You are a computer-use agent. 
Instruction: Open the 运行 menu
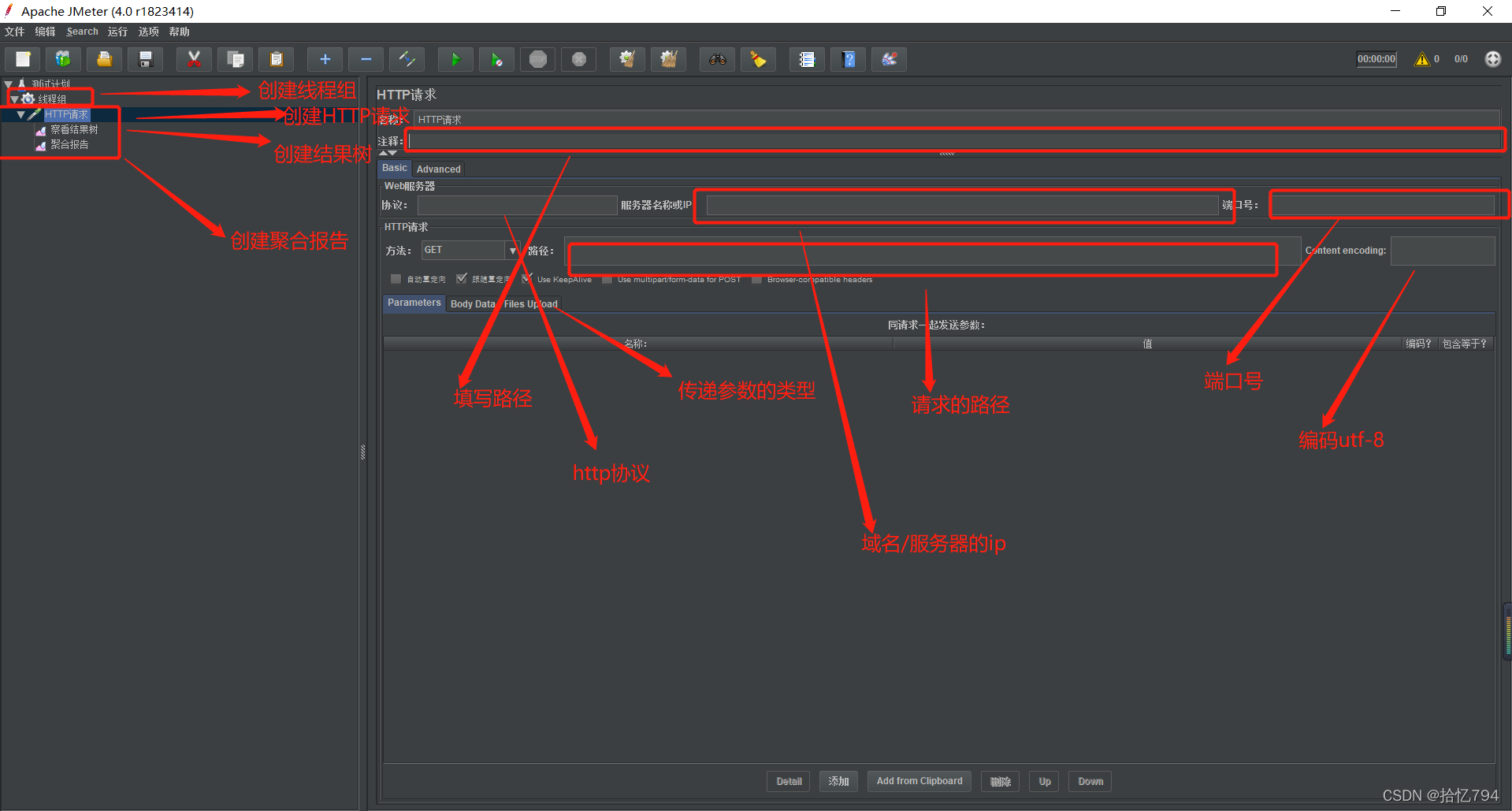pyautogui.click(x=117, y=32)
